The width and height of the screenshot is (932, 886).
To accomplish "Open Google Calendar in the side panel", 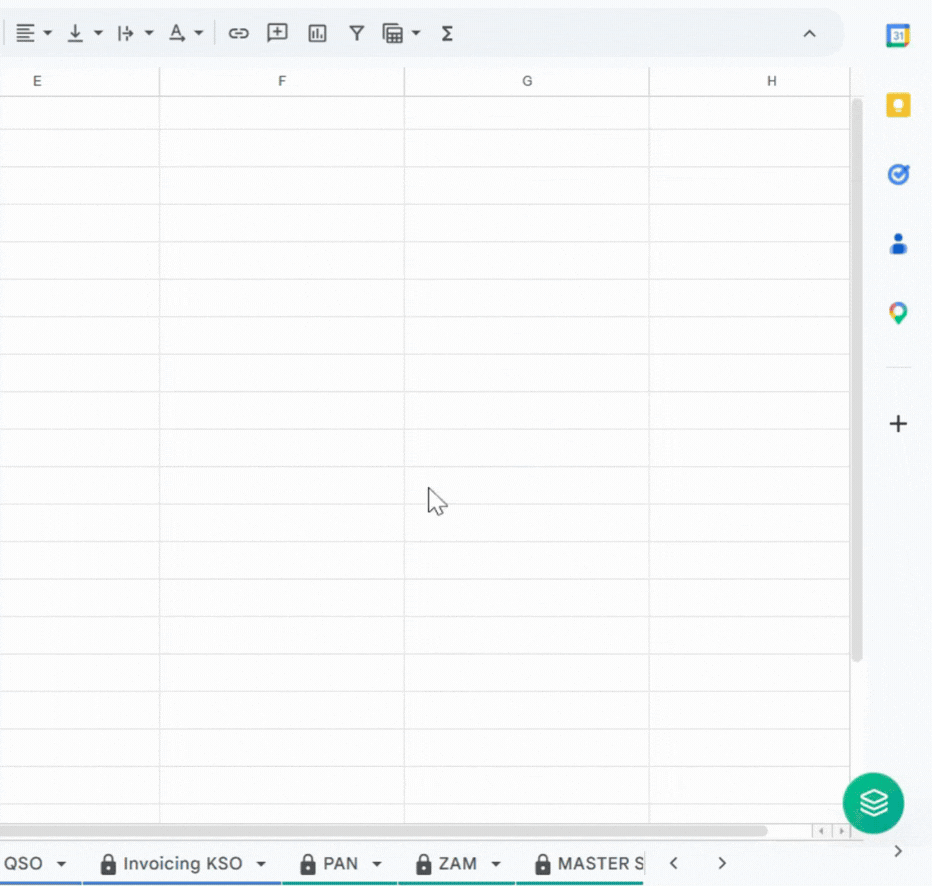I will (x=897, y=35).
